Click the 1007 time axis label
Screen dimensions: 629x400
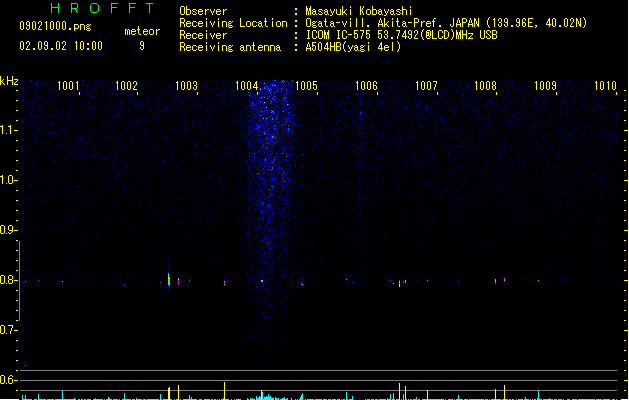coord(426,86)
